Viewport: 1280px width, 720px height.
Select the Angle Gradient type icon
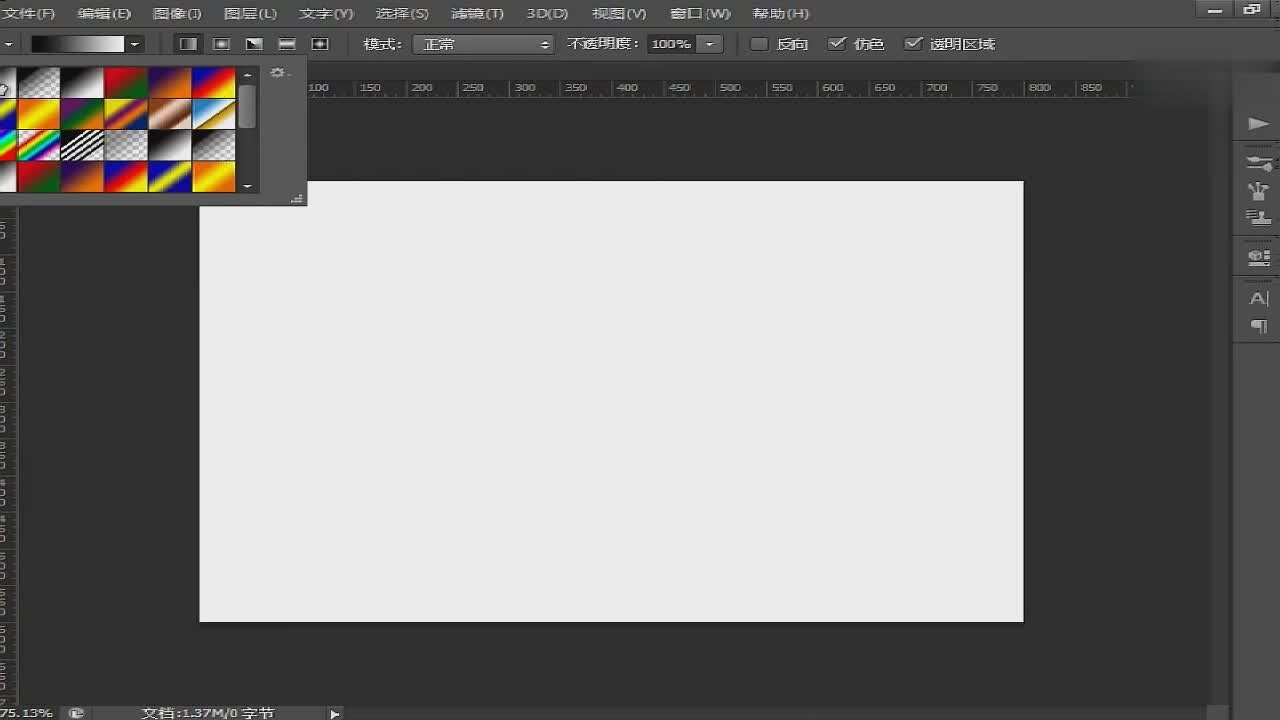254,44
